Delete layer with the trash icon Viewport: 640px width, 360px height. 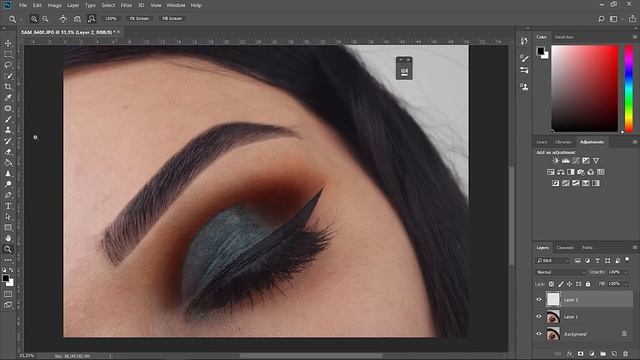625,353
